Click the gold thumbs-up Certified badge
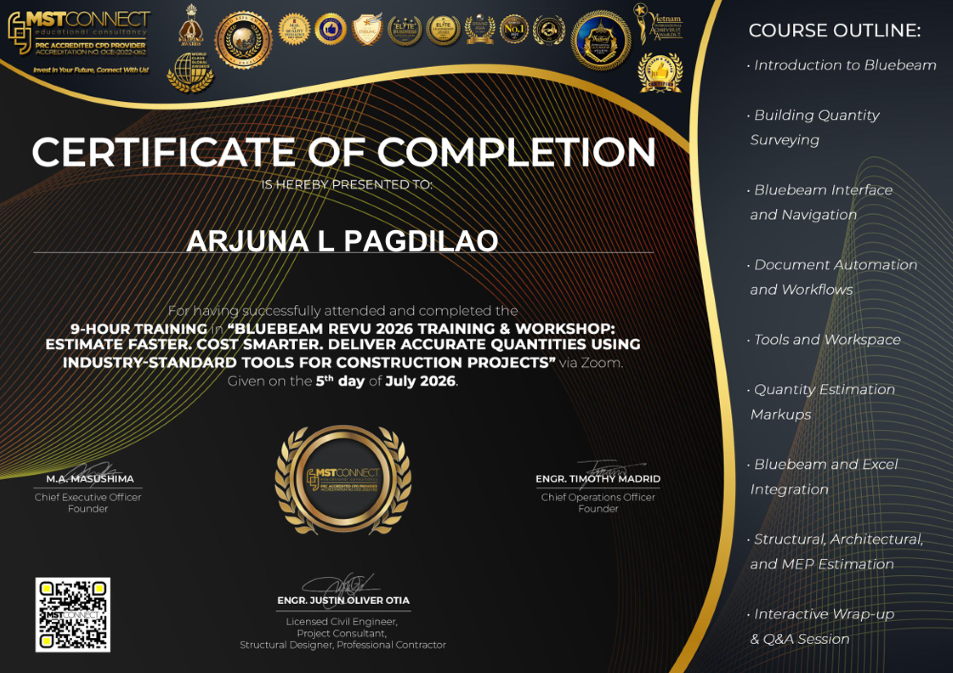This screenshot has width=953, height=673. [660, 72]
